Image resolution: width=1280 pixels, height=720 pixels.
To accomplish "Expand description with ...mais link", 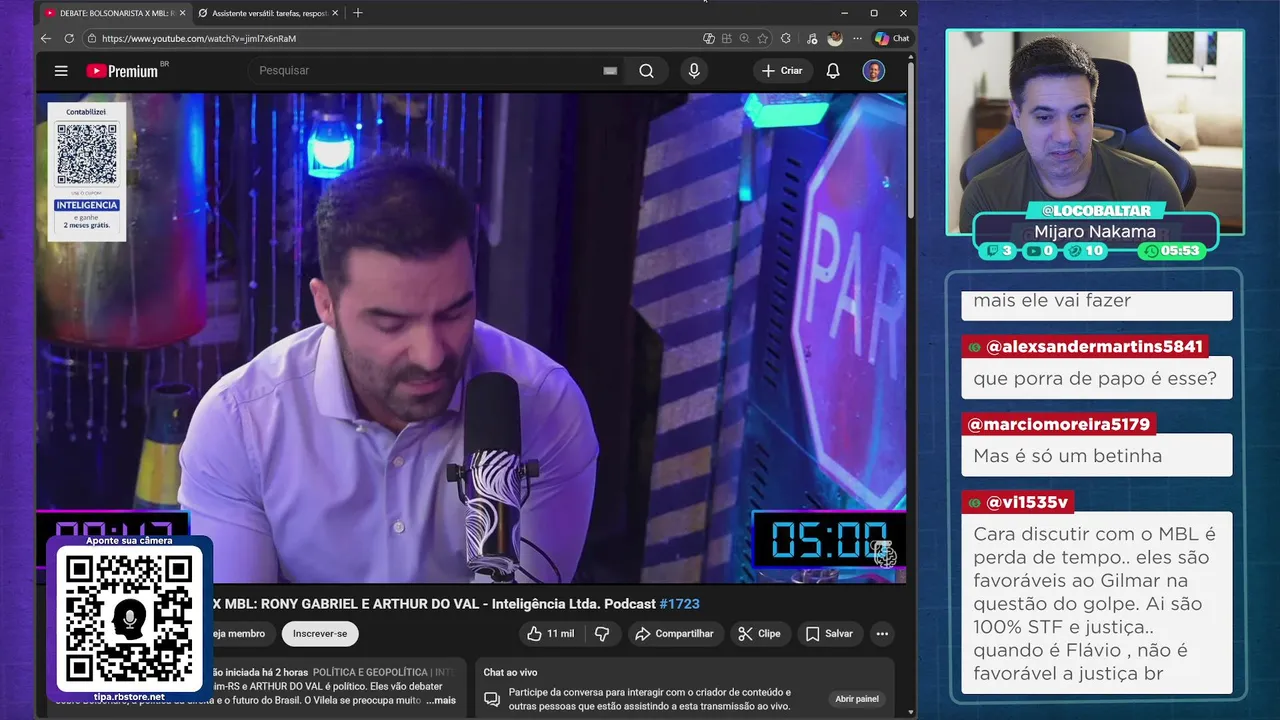I will point(440,700).
